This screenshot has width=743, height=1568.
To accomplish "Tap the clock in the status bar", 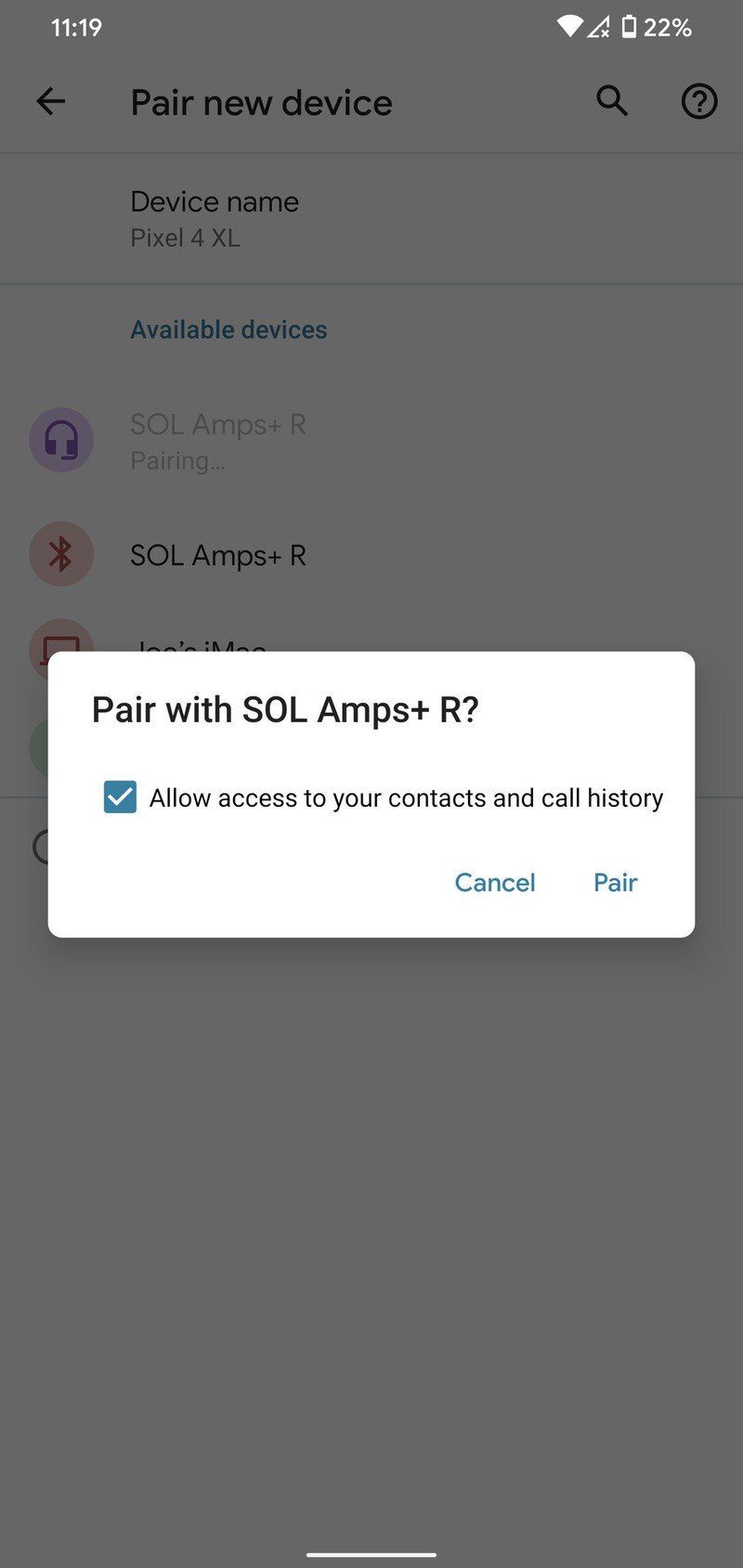I will (76, 28).
